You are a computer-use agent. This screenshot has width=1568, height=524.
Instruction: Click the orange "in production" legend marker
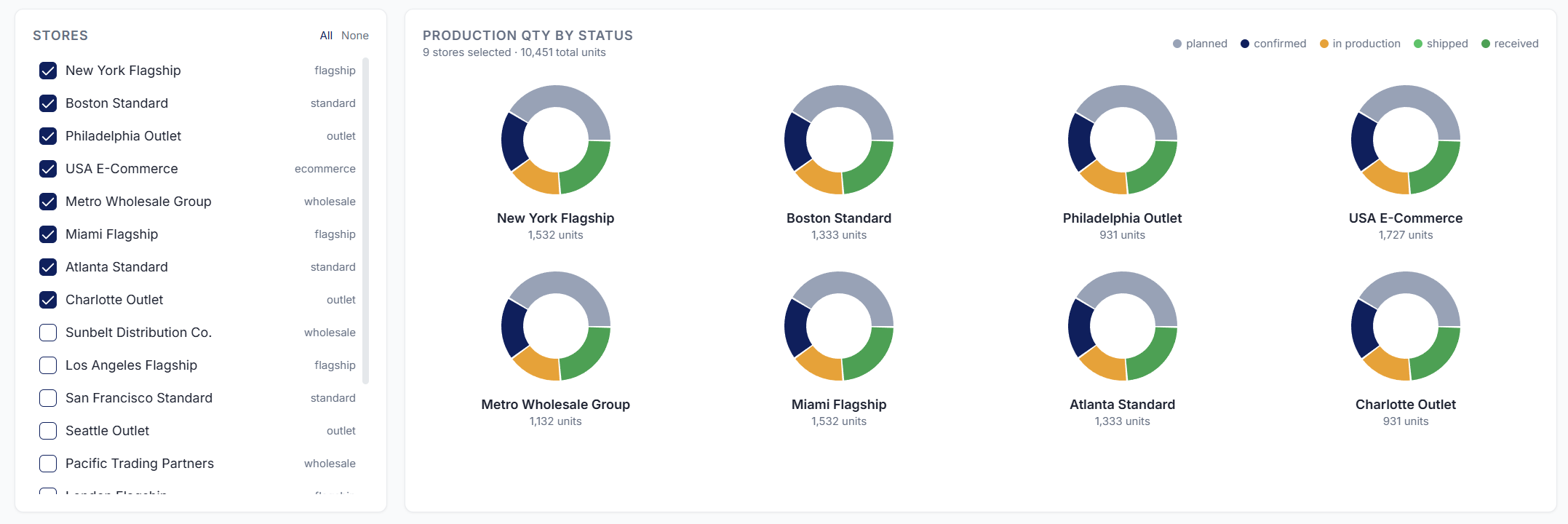click(x=1326, y=43)
